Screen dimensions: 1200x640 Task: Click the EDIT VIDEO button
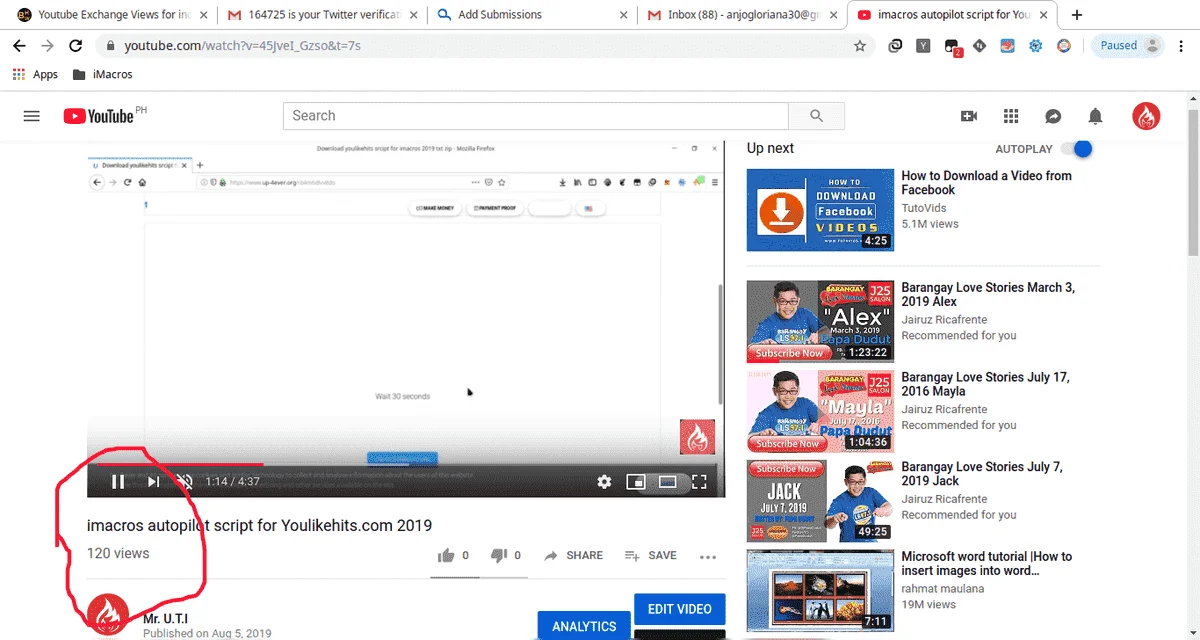[x=680, y=609]
